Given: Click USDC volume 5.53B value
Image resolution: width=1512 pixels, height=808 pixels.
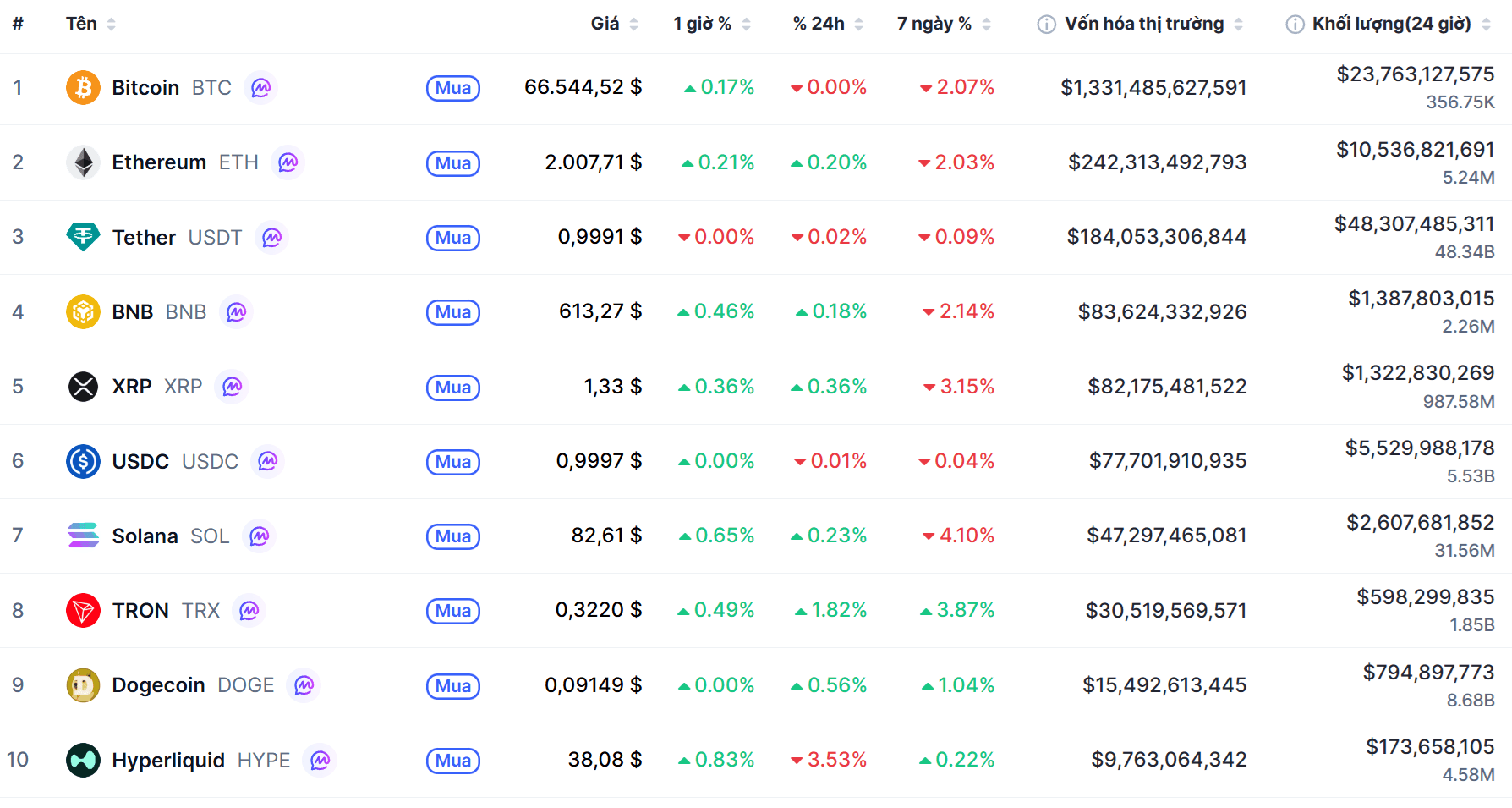Looking at the screenshot, I should point(1471,476).
